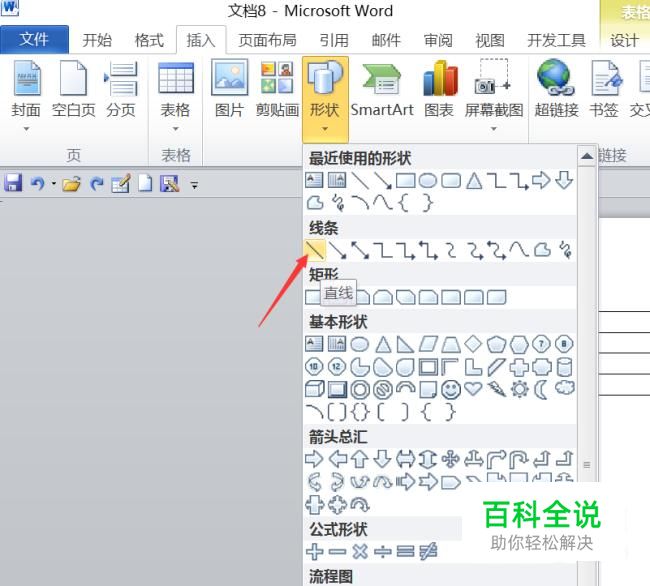Choose the down arrow in recent shapes
Image resolution: width=650 pixels, height=586 pixels.
tap(564, 181)
